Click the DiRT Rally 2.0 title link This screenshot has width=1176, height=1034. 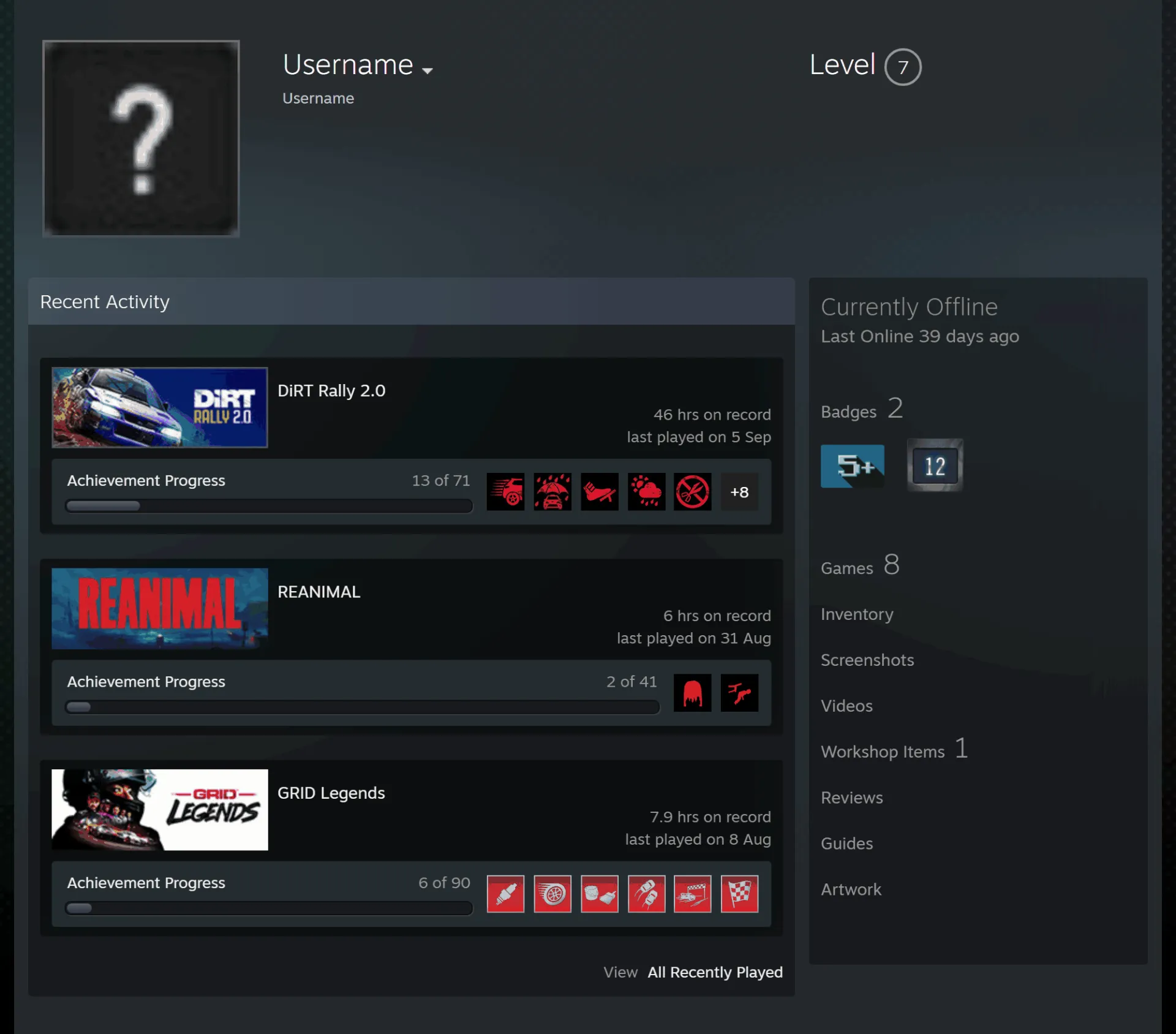(x=331, y=391)
